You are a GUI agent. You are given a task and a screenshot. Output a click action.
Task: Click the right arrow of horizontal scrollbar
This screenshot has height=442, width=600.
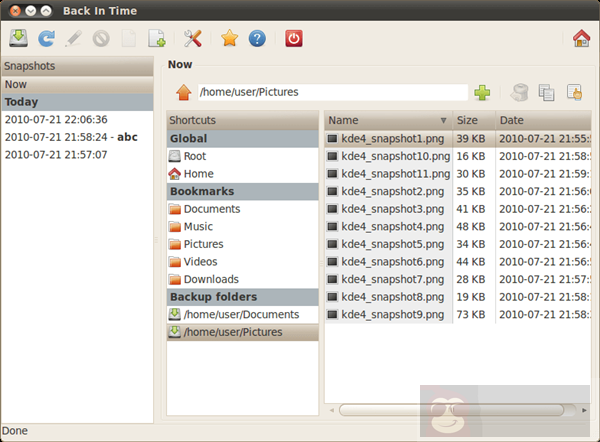pos(584,410)
